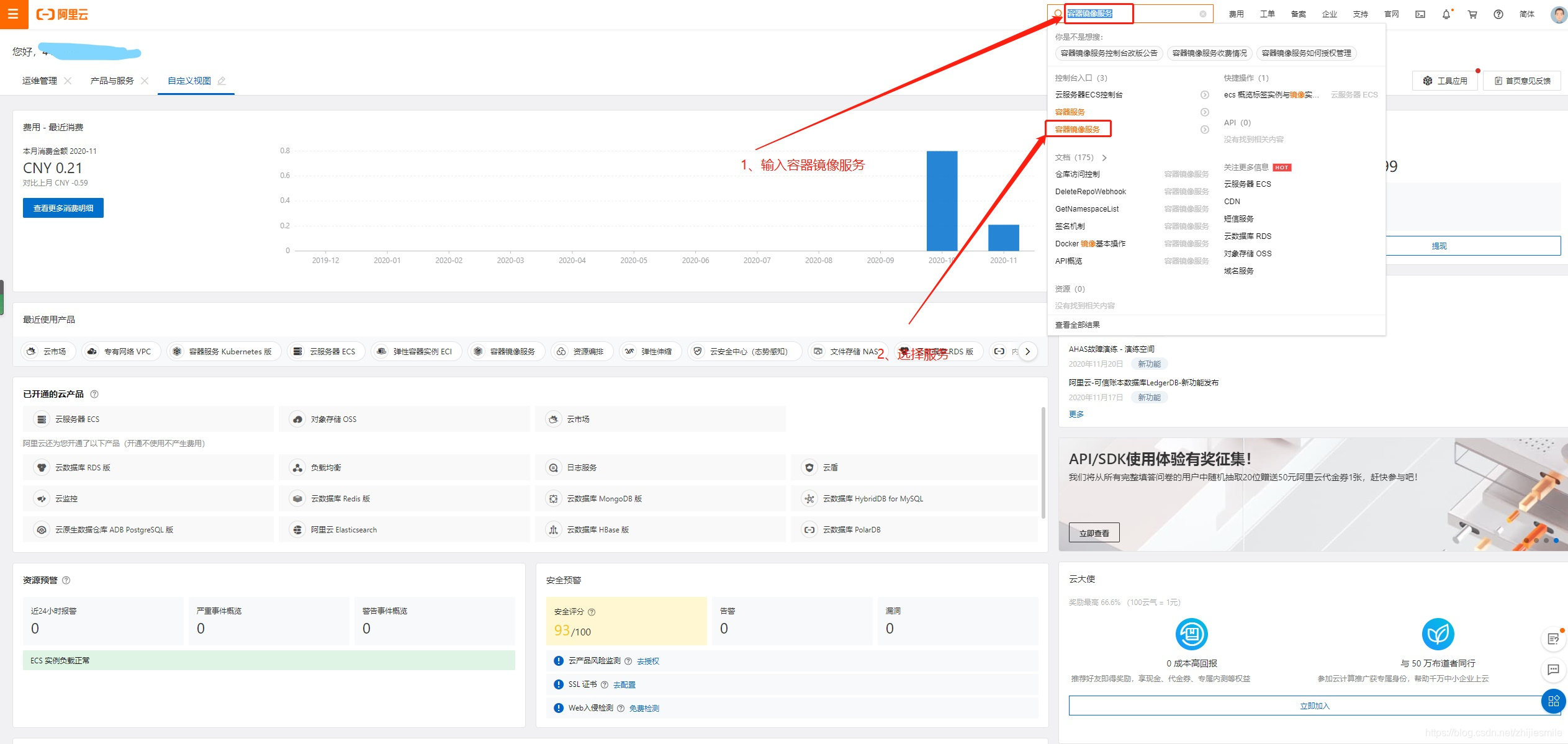Click scrollbar in 已开通的云产品 panel
1568x744 pixels.
(x=1043, y=462)
